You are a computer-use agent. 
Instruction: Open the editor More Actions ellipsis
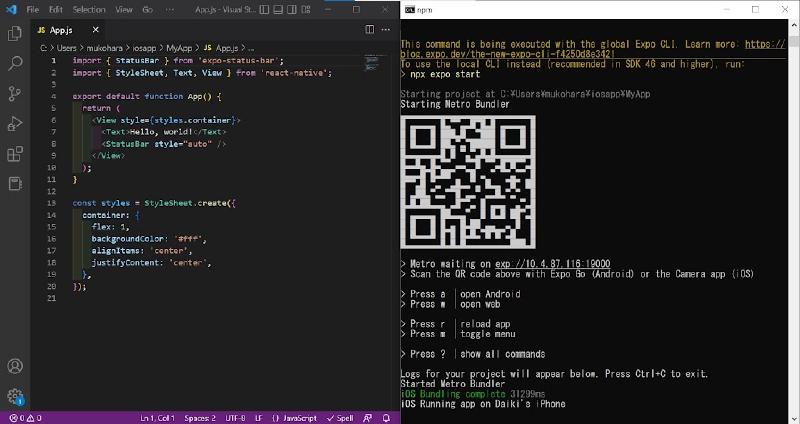click(386, 30)
